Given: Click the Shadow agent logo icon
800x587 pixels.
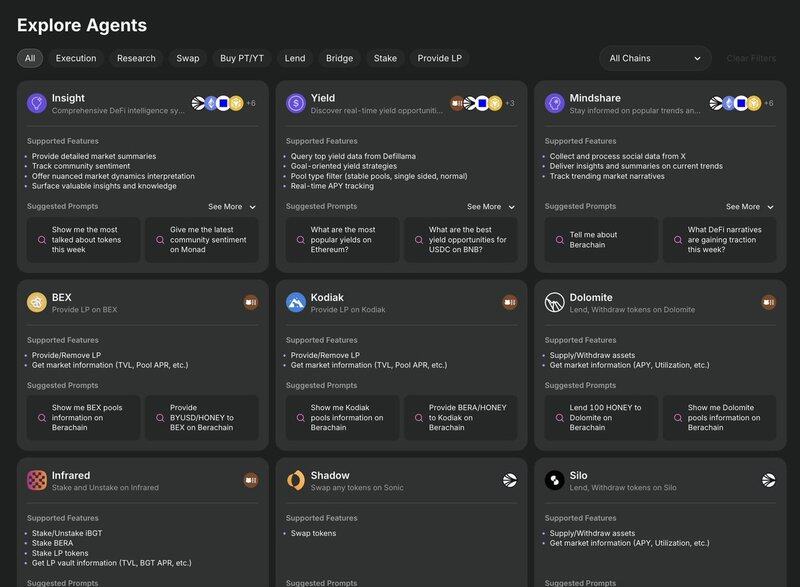Looking at the screenshot, I should (295, 480).
